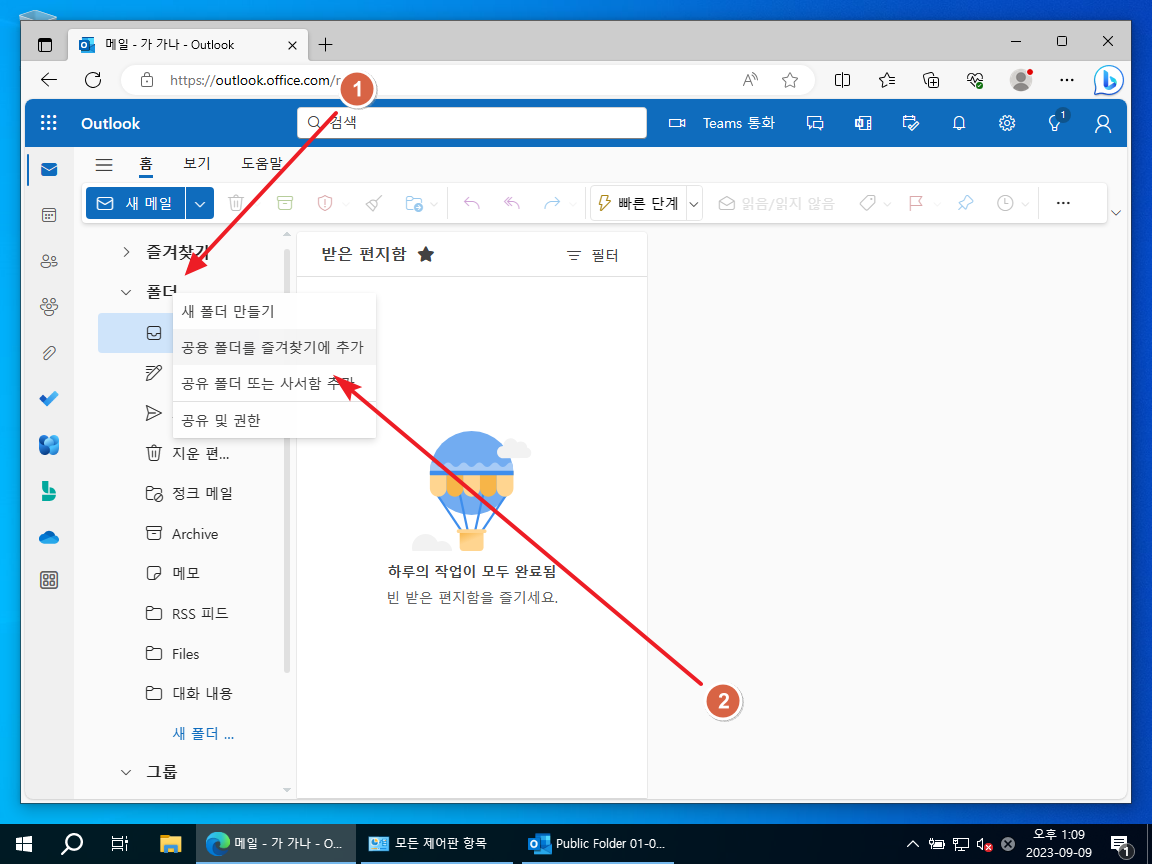The width and height of the screenshot is (1152, 864).
Task: Click the report shield icon in ribbon
Action: (325, 203)
